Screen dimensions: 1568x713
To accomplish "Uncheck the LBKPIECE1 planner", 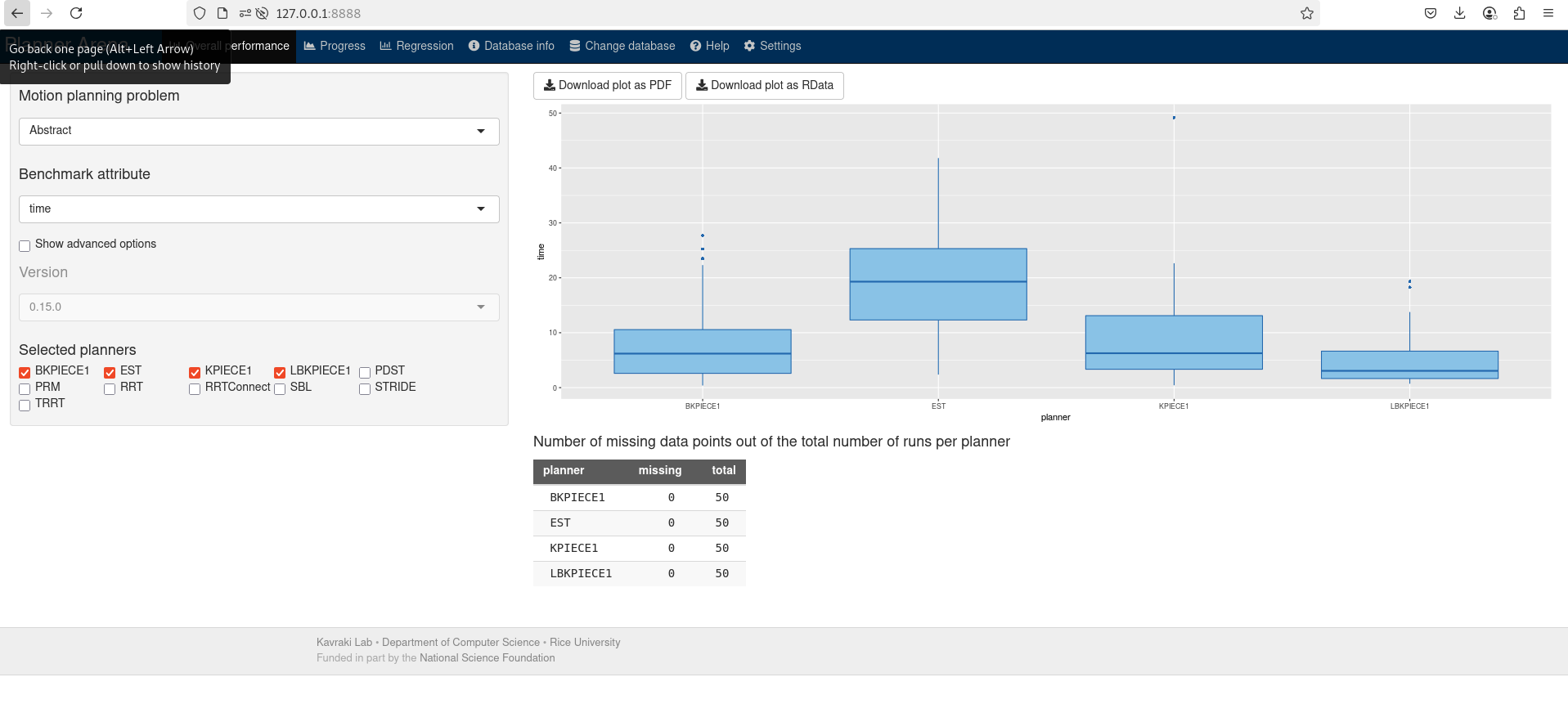I will tap(280, 373).
